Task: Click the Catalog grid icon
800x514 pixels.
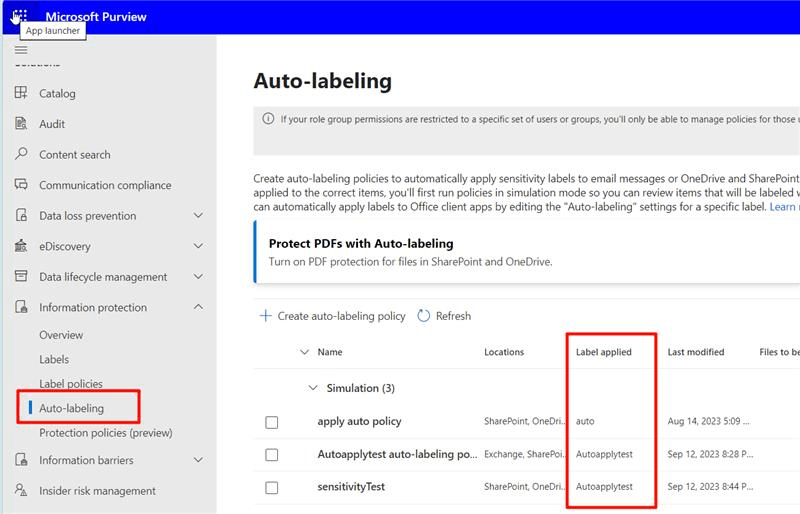Action: click(21, 93)
